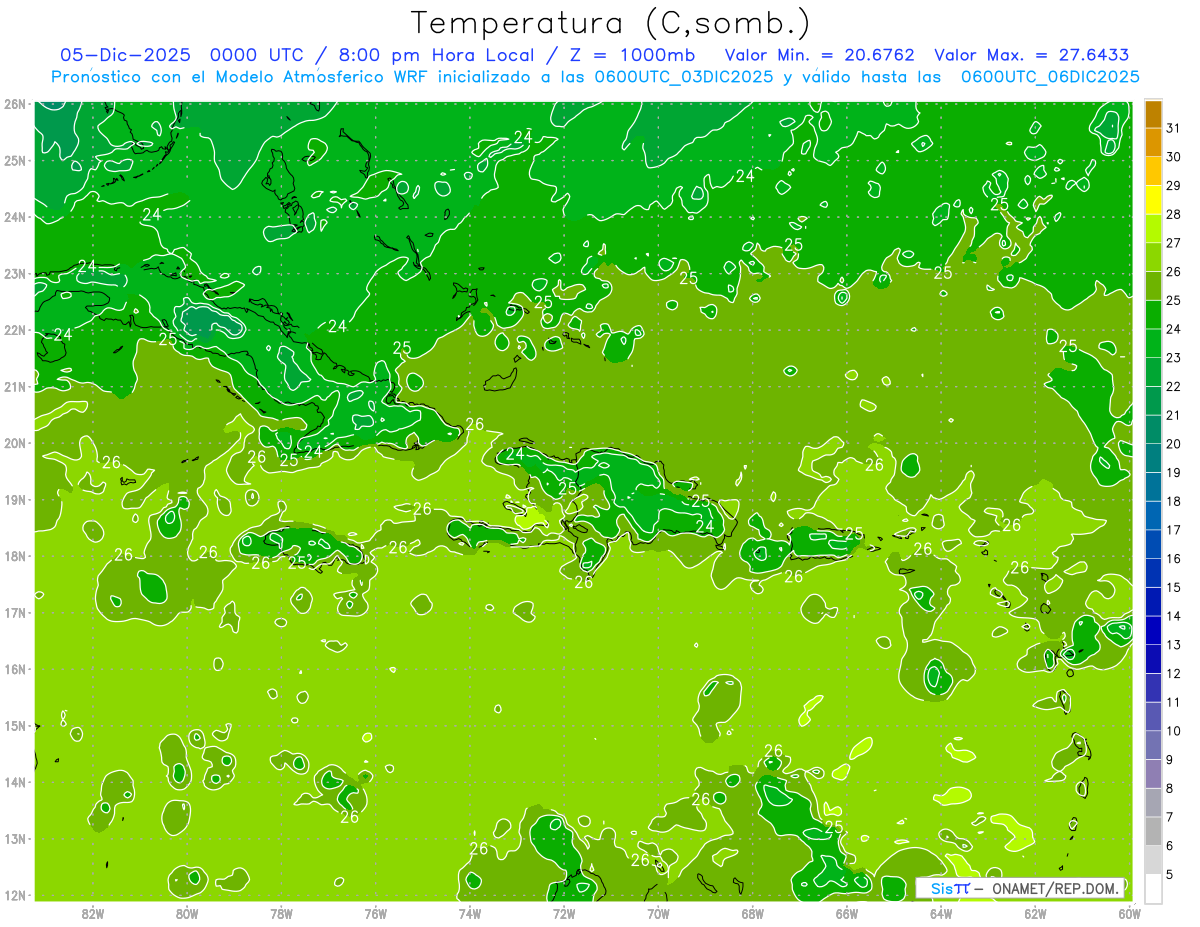
Task: Click the olive-green swatch between 25 and 26
Action: (x=1153, y=286)
